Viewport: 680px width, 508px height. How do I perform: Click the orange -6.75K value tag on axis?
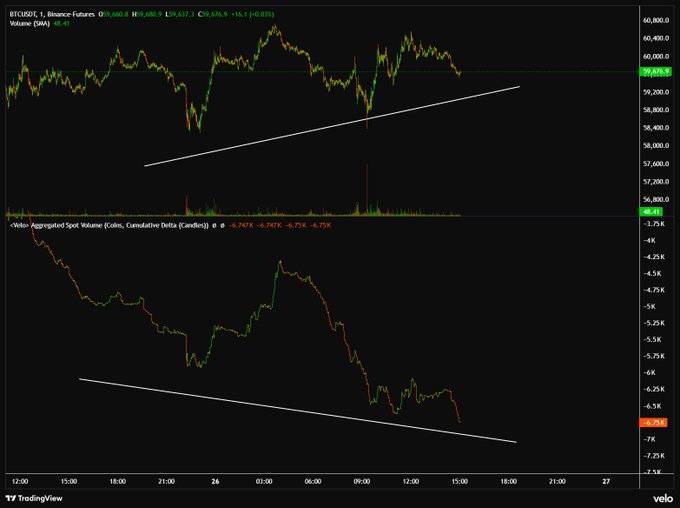pyautogui.click(x=653, y=423)
